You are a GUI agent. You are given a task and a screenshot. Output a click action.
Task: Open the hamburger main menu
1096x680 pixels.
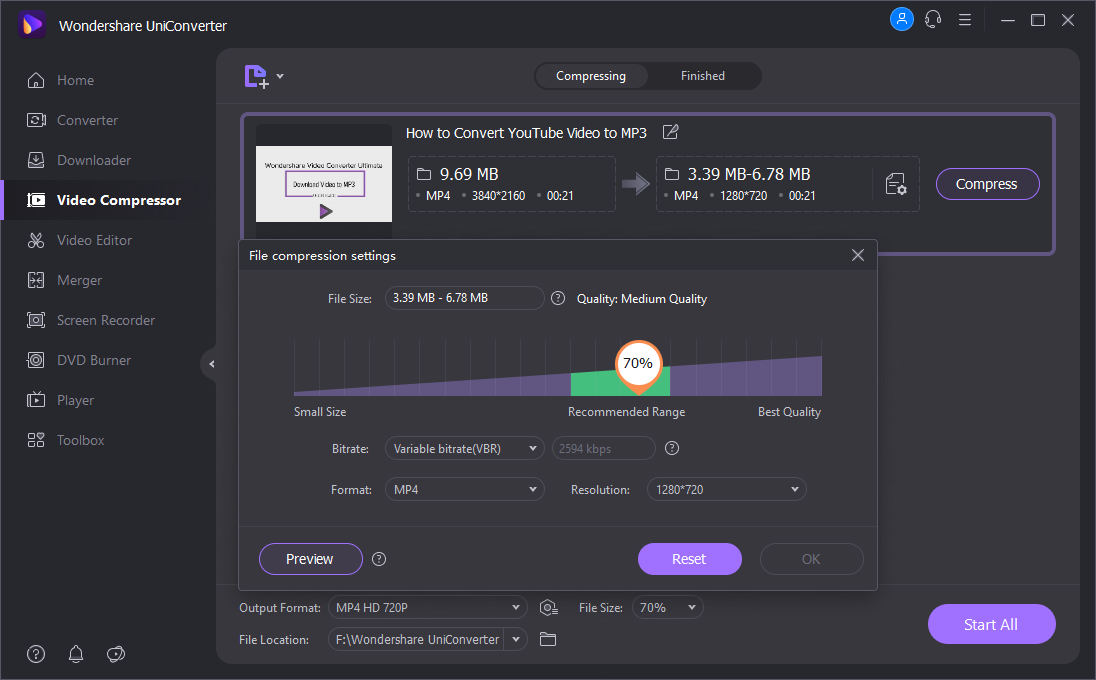click(965, 20)
